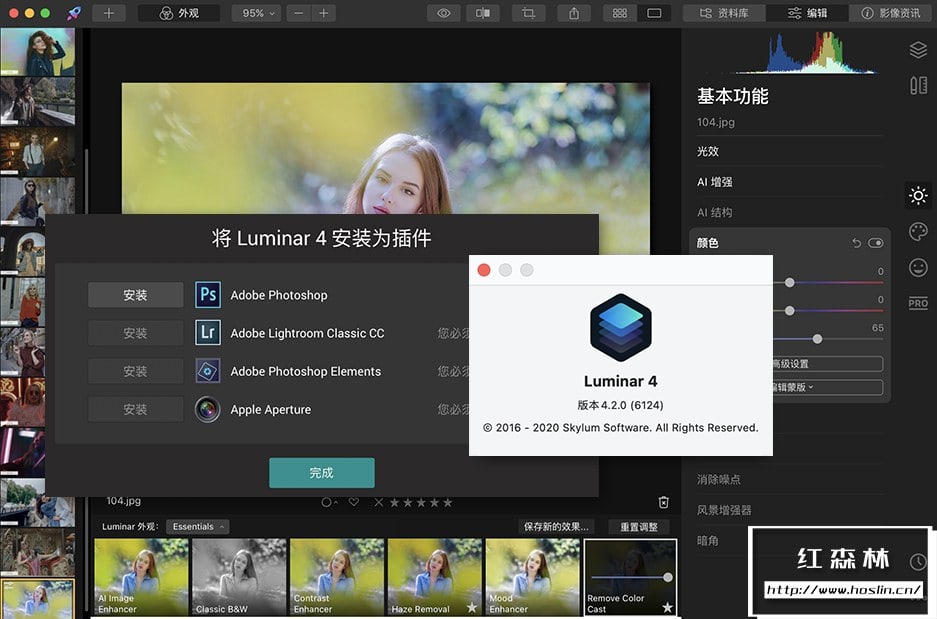Select the Creative palette icon
Screen dimensions: 937x619
pyautogui.click(x=918, y=231)
